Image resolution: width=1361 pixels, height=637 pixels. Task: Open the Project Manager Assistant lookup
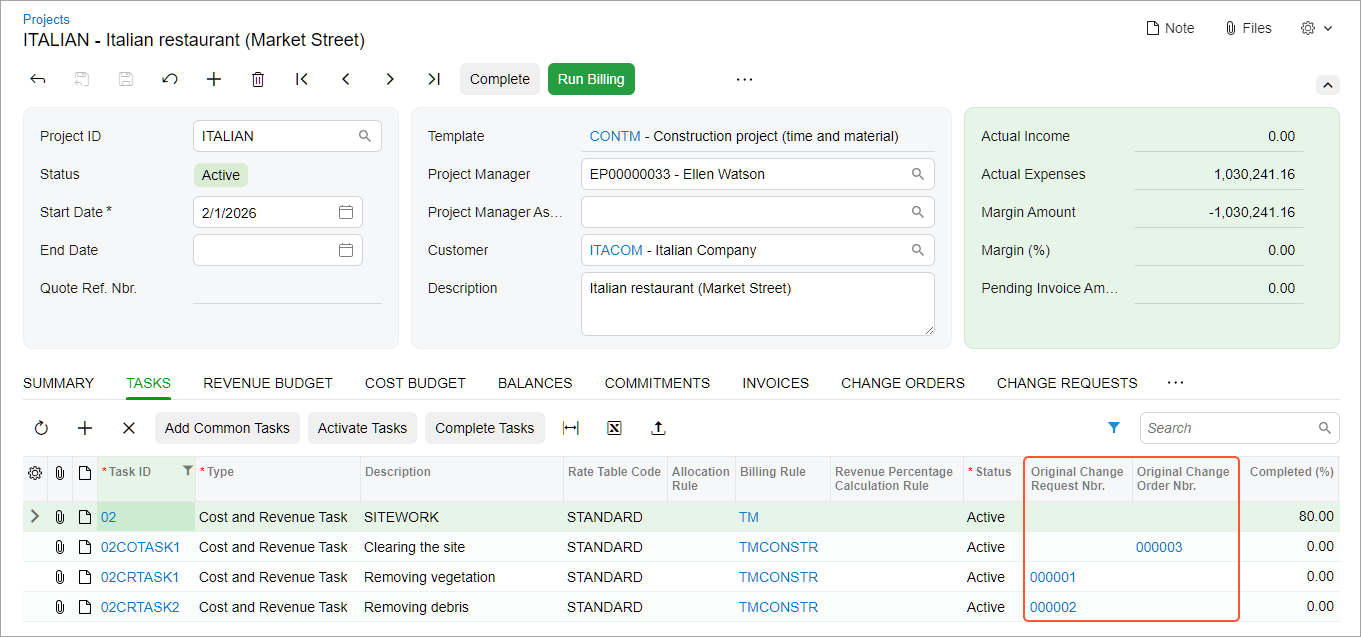point(918,212)
